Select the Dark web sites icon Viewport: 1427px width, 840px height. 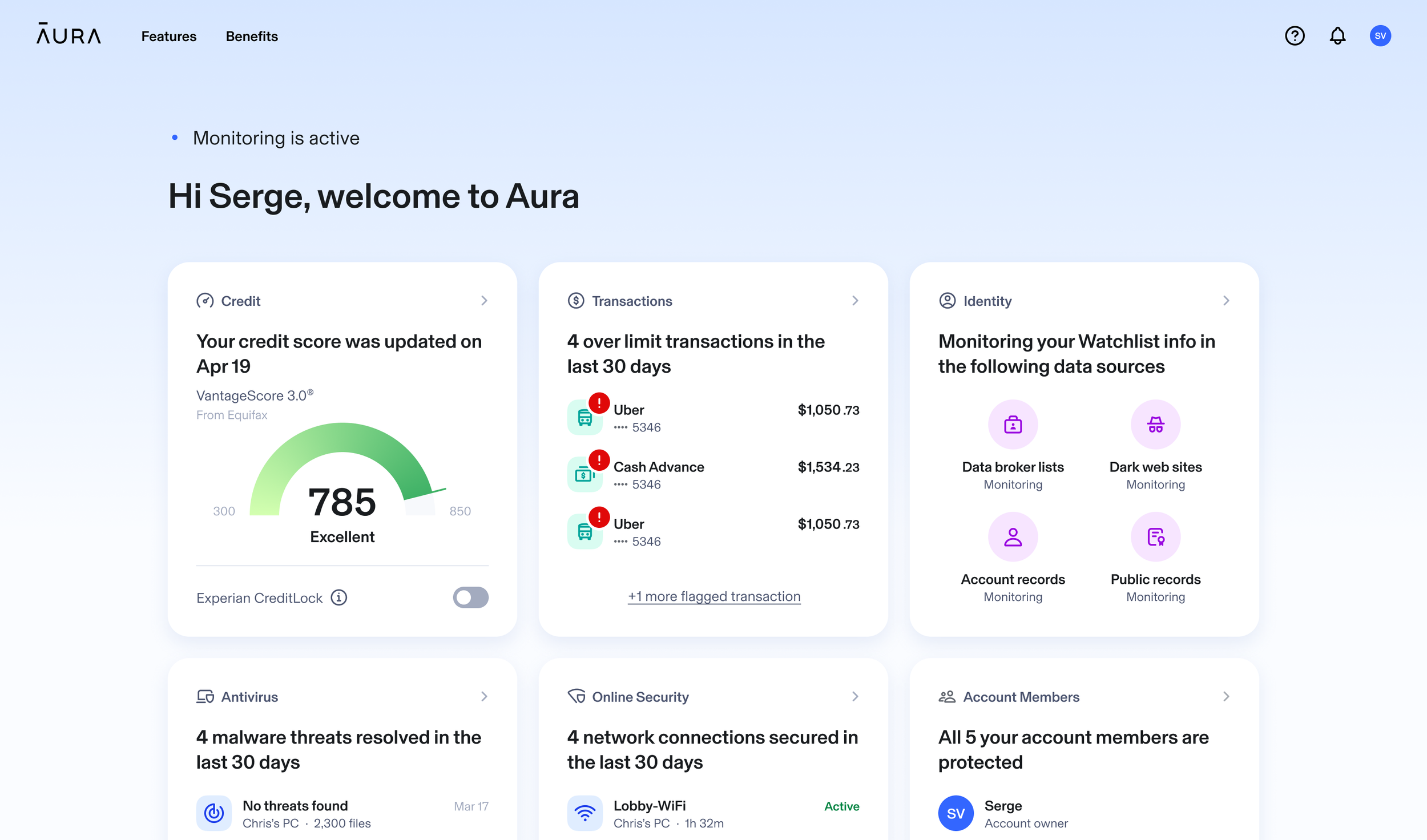1155,425
